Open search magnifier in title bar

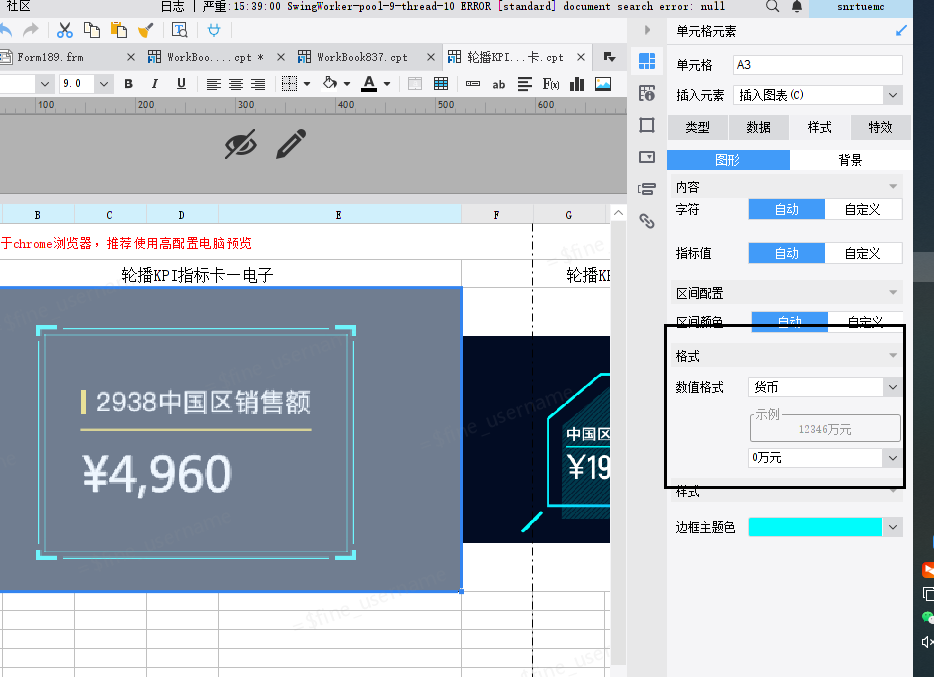tap(772, 7)
